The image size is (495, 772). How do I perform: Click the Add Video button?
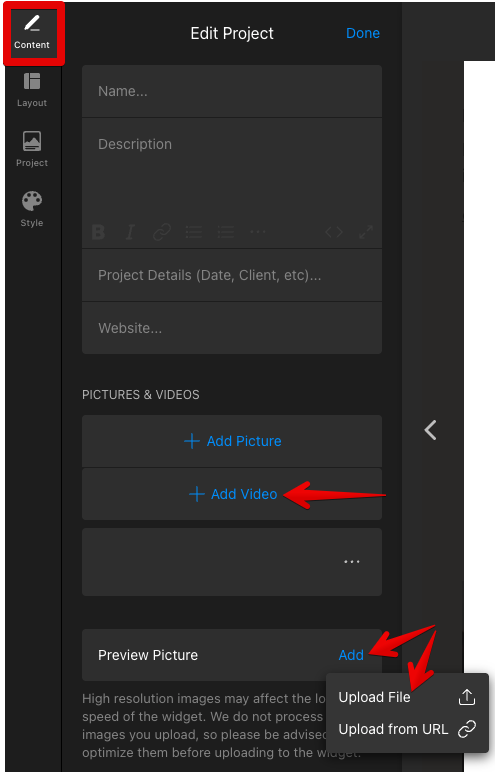click(x=232, y=494)
